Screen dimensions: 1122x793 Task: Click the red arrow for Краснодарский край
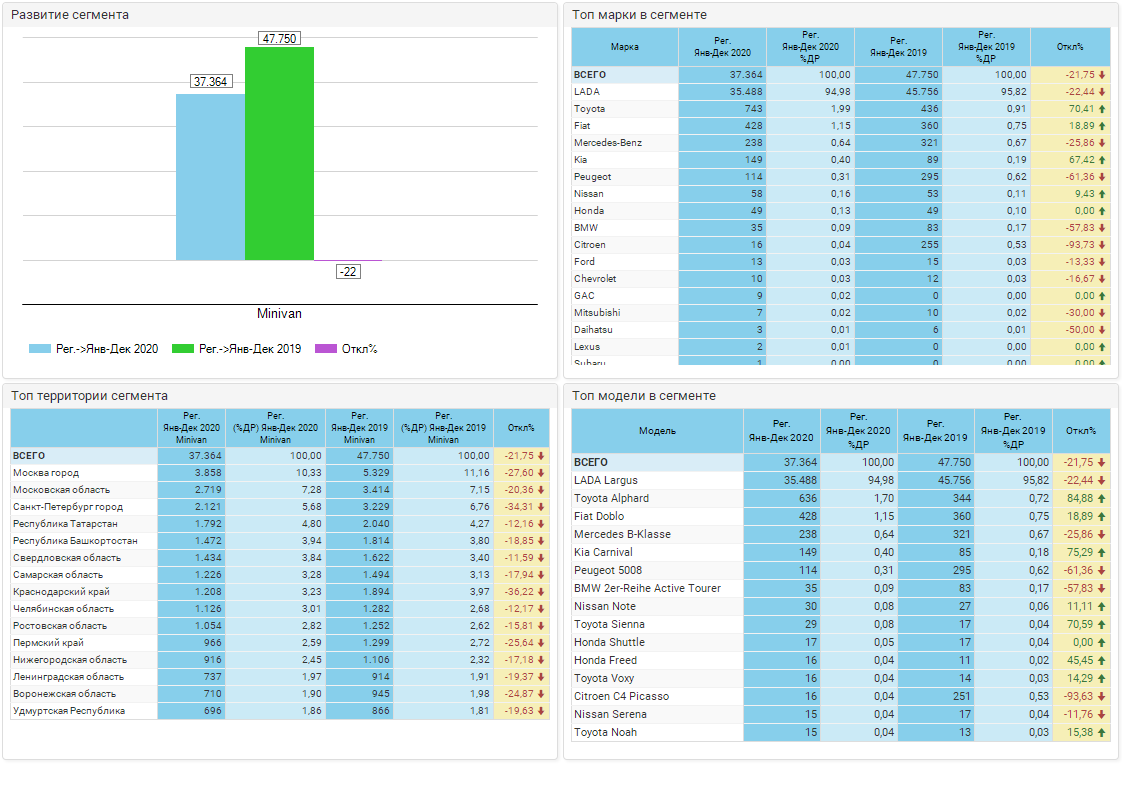(x=541, y=591)
